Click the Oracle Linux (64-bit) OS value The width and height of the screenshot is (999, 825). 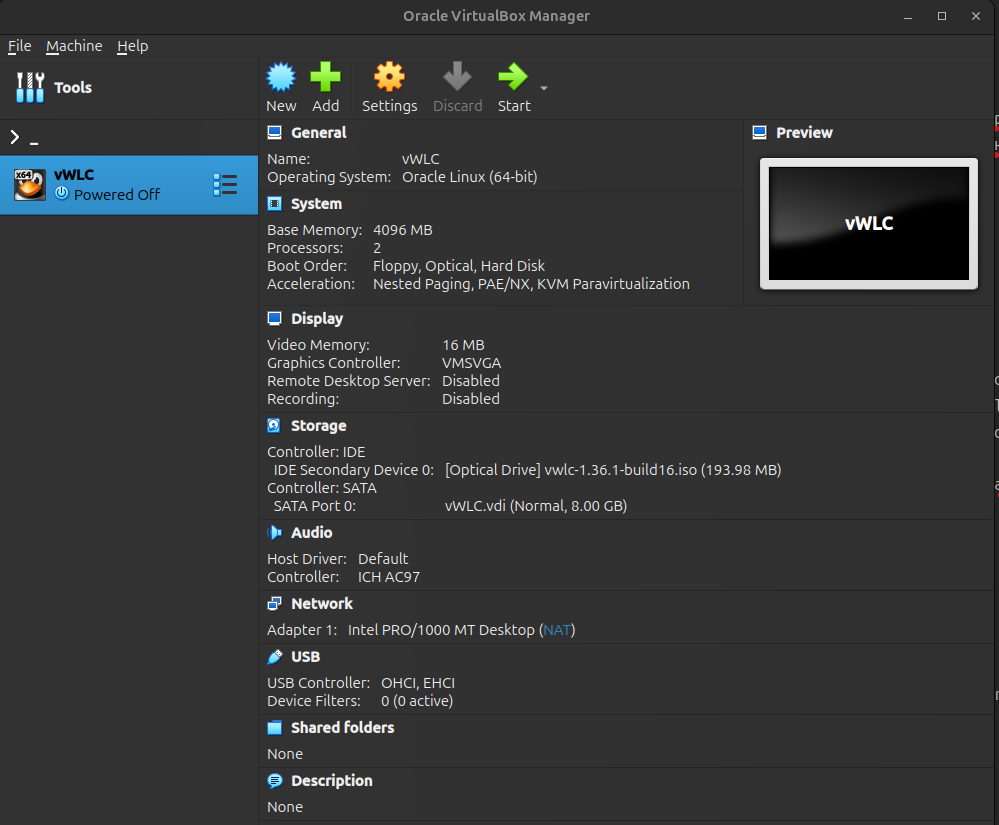pyautogui.click(x=470, y=177)
